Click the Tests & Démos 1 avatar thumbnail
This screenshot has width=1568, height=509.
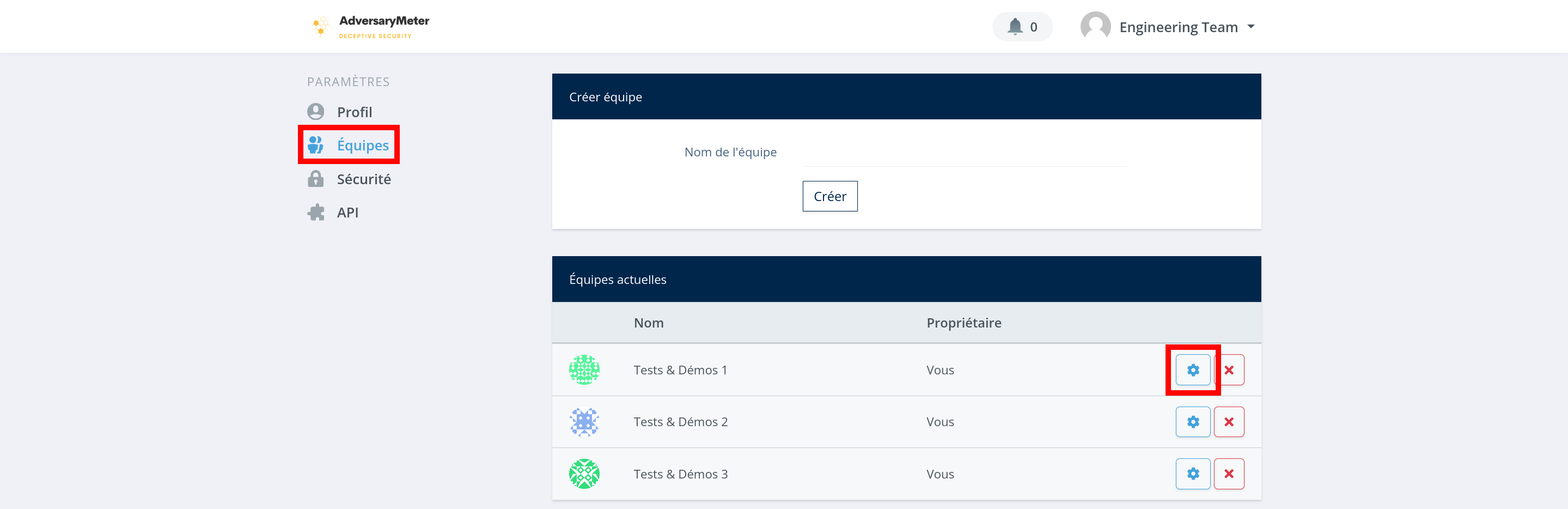584,369
